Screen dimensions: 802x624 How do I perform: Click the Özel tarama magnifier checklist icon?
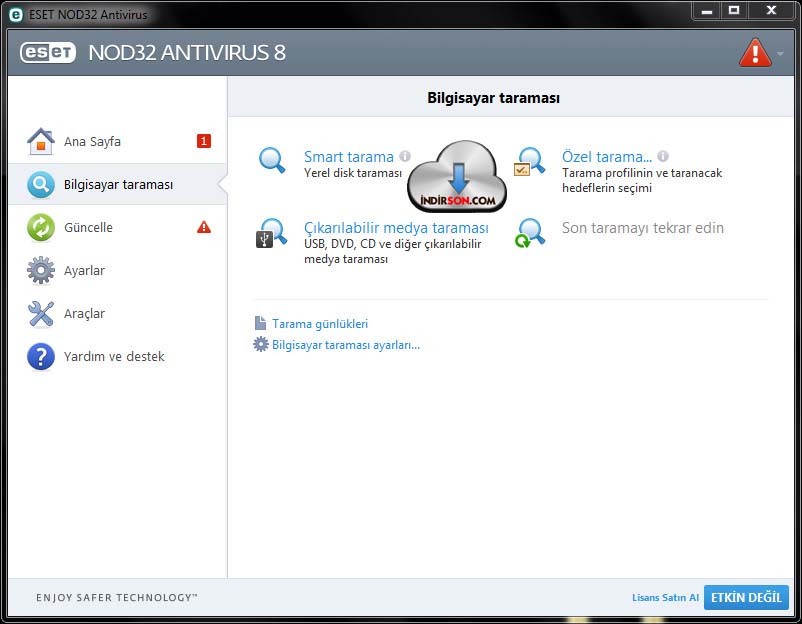[530, 161]
